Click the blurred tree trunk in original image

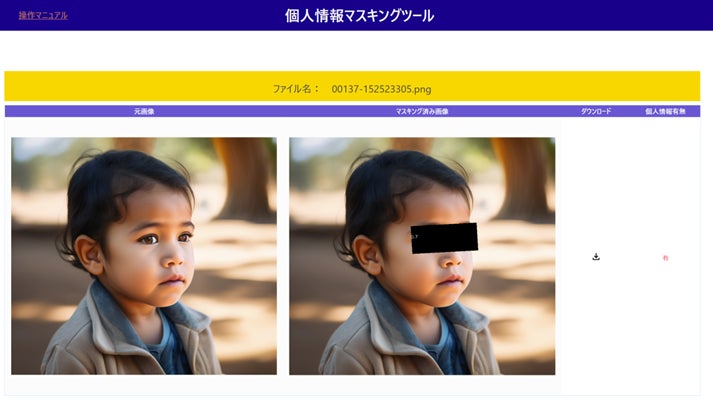point(243,178)
